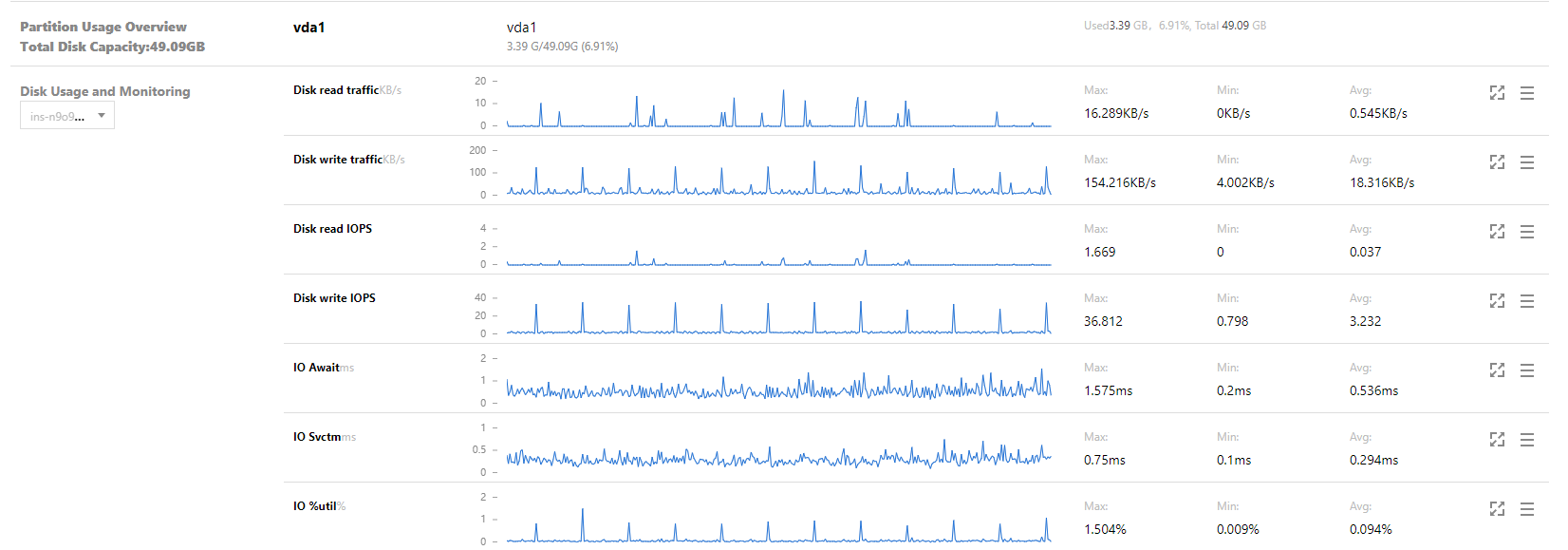This screenshot has height=550, width=1568.
Task: Open the Disk read traffic hamburger menu
Action: 1527,93
